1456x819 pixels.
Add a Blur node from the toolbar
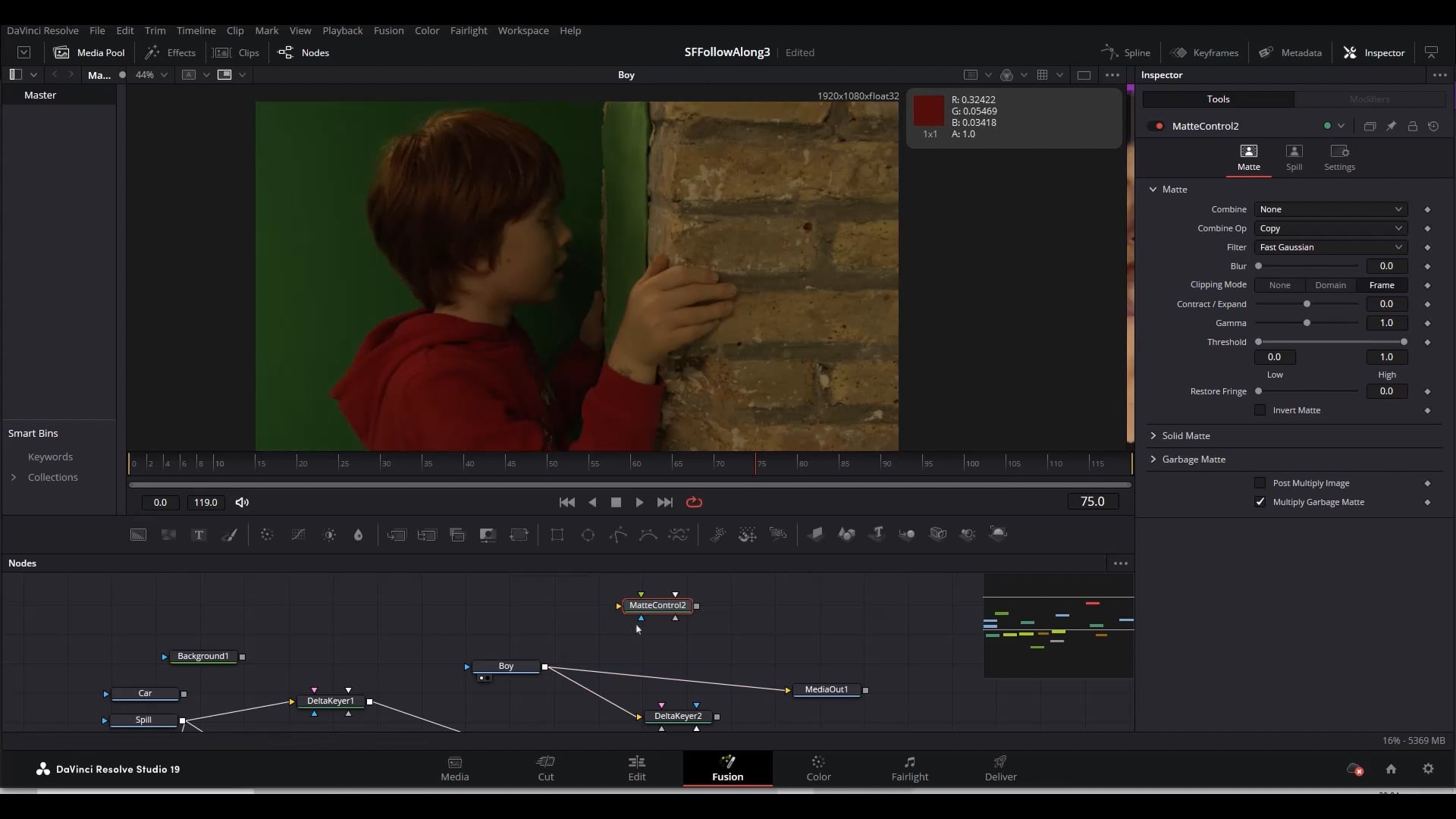358,535
